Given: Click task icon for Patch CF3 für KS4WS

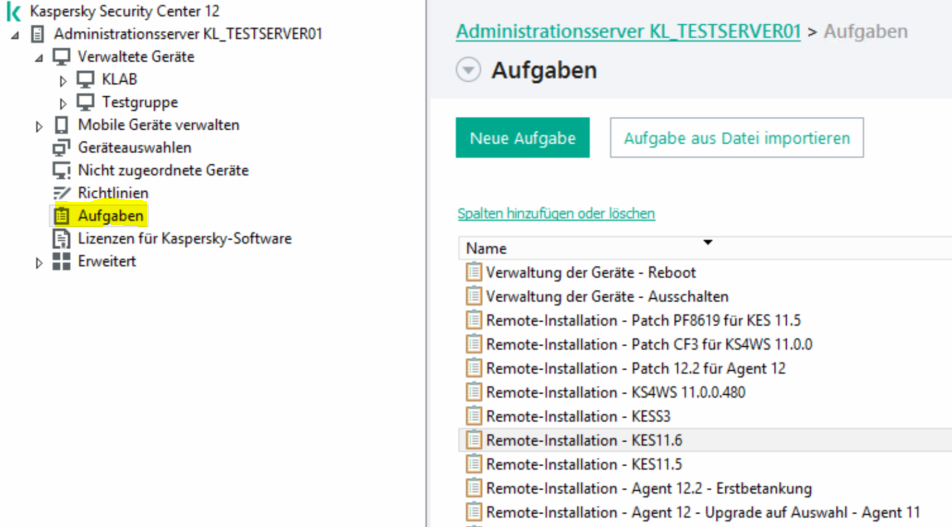Looking at the screenshot, I should coord(474,344).
